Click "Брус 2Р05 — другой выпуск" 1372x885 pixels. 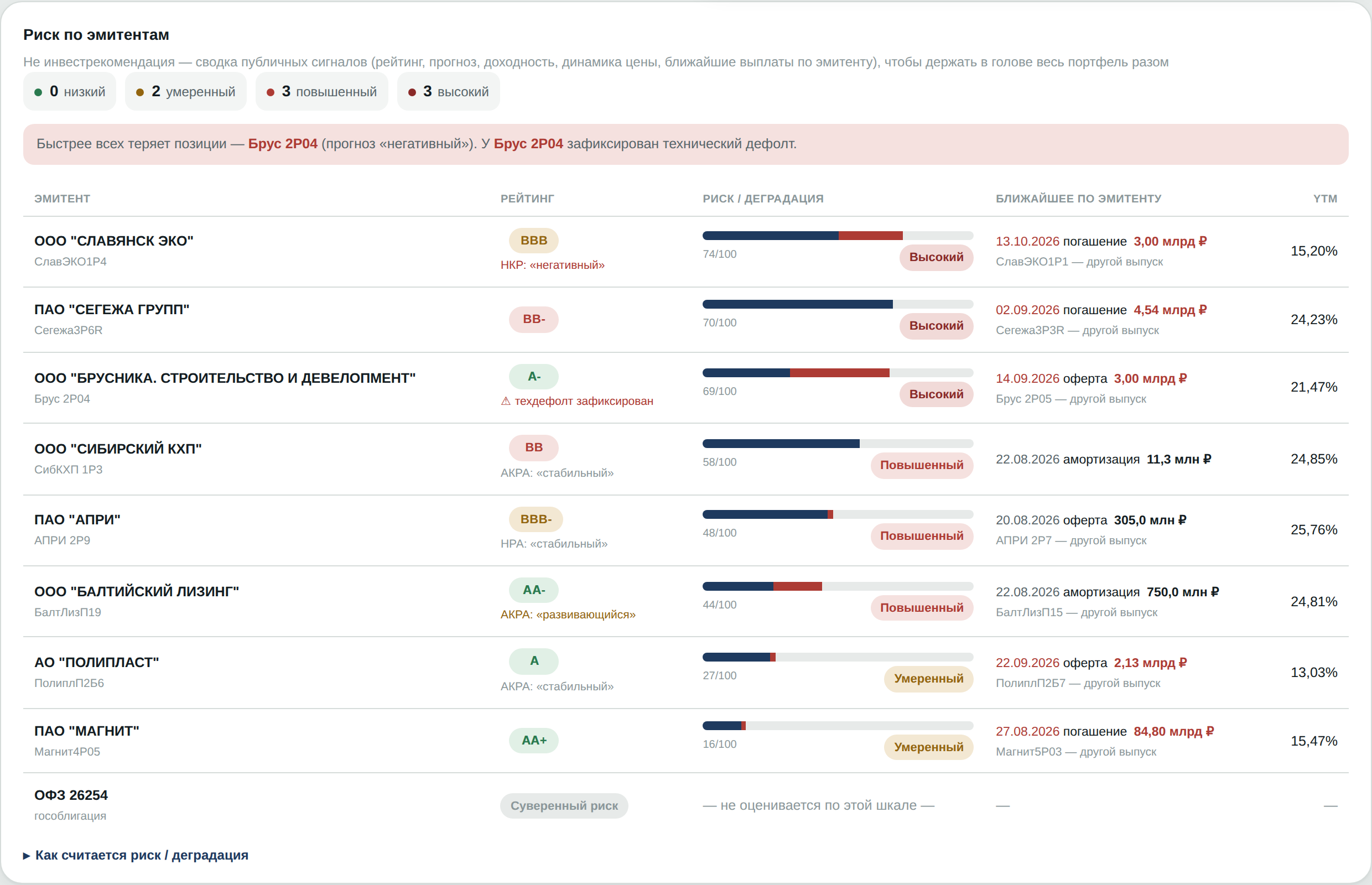[1071, 399]
